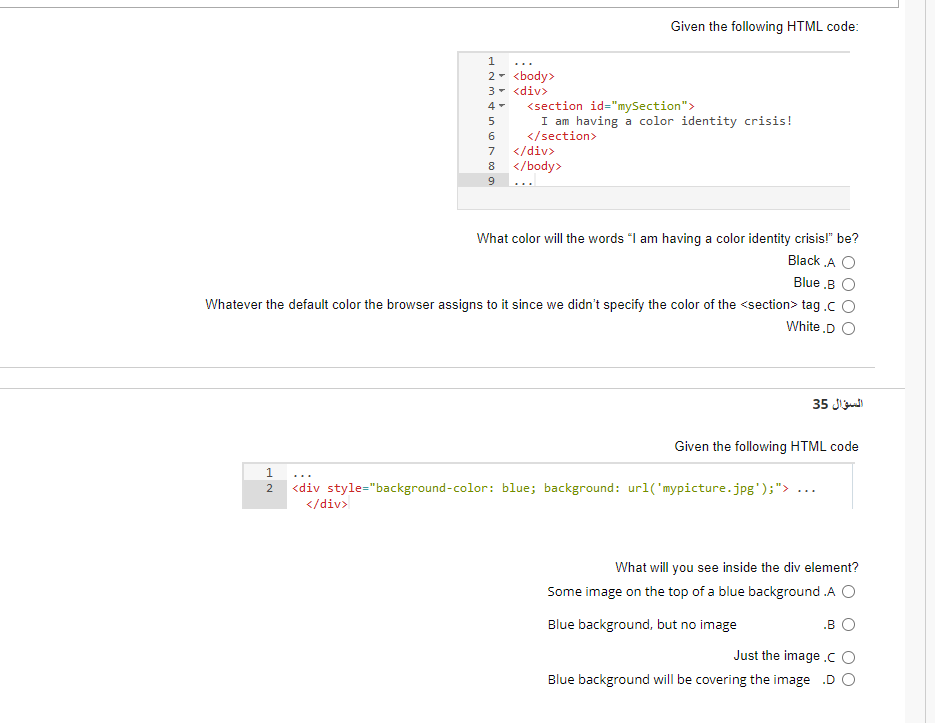Screen dimensions: 935x723
Task: Click the 'Given the following HTML code:' heading of first question
Action: coord(764,27)
